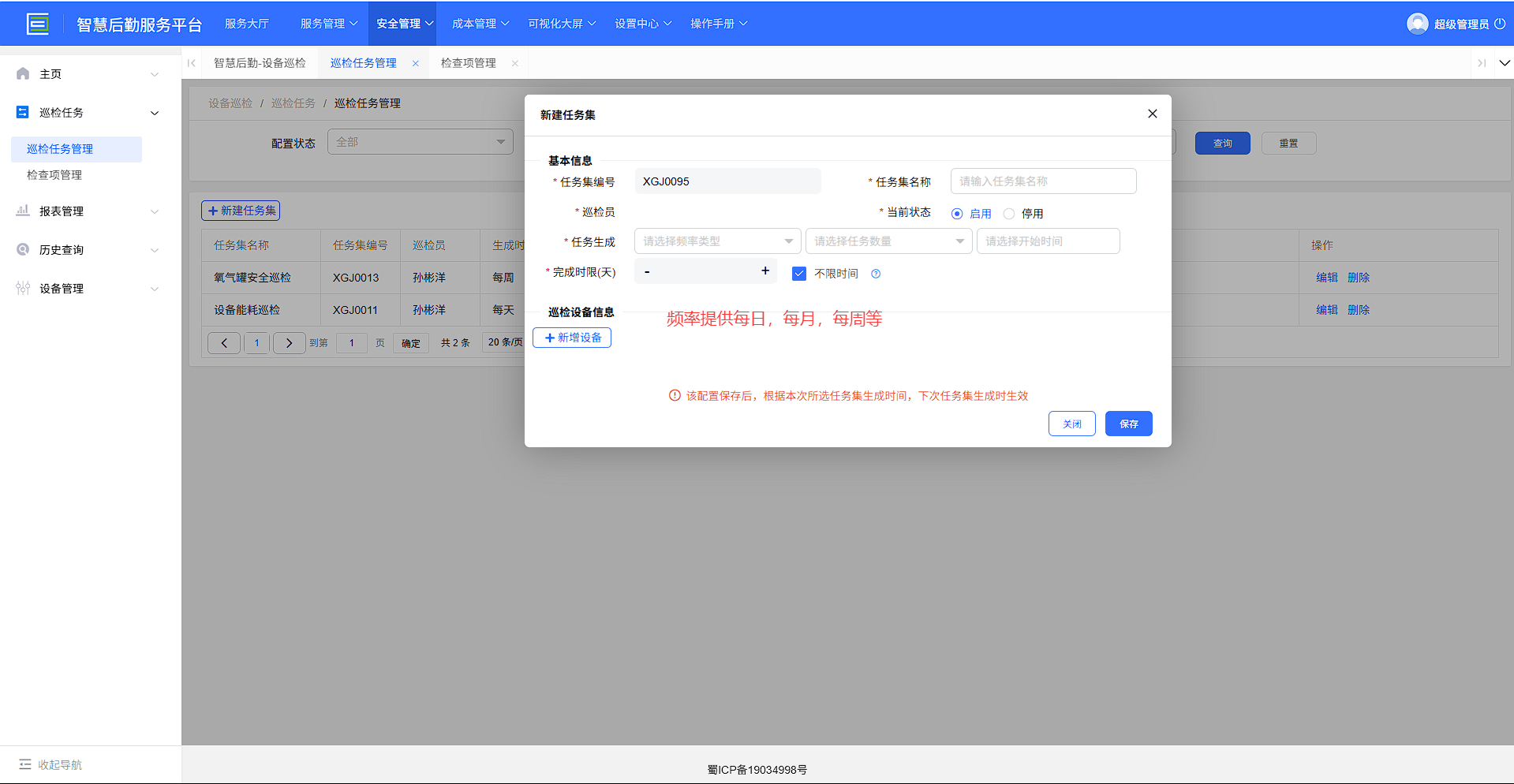The image size is (1514, 784).
Task: Go to previous page arrow
Action: [x=224, y=343]
